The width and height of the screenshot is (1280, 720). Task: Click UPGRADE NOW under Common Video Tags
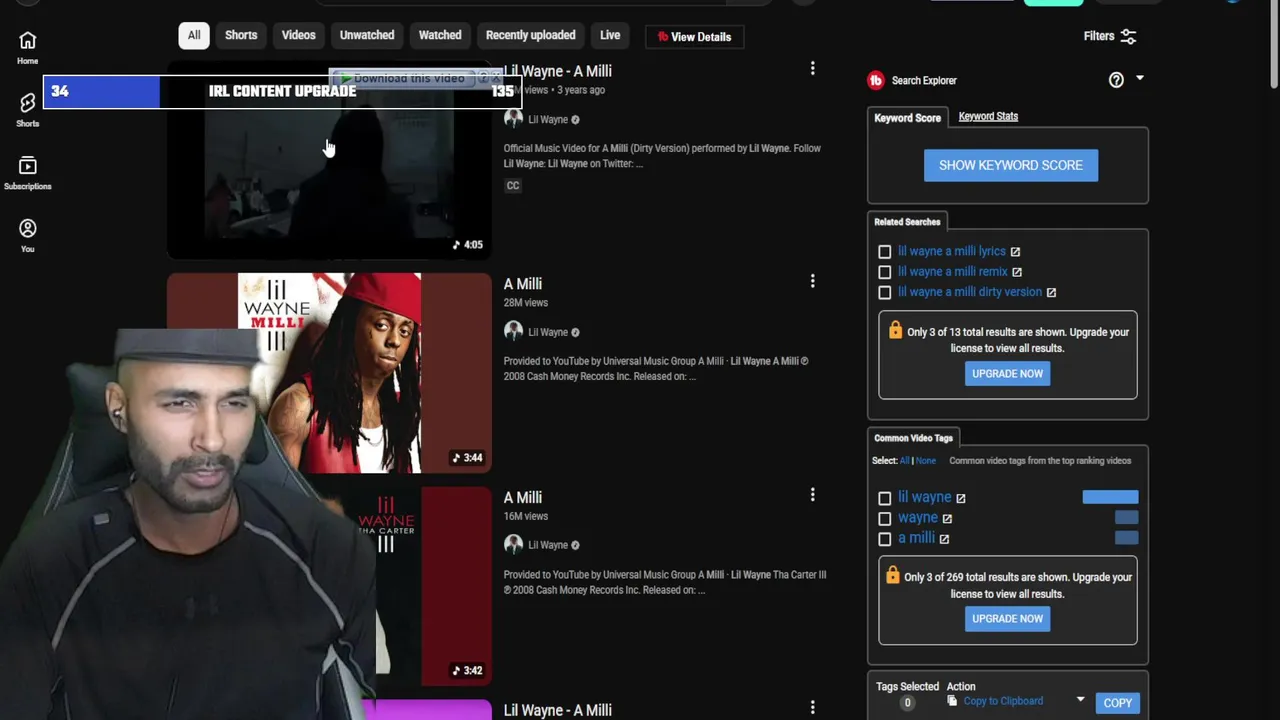coord(1007,619)
